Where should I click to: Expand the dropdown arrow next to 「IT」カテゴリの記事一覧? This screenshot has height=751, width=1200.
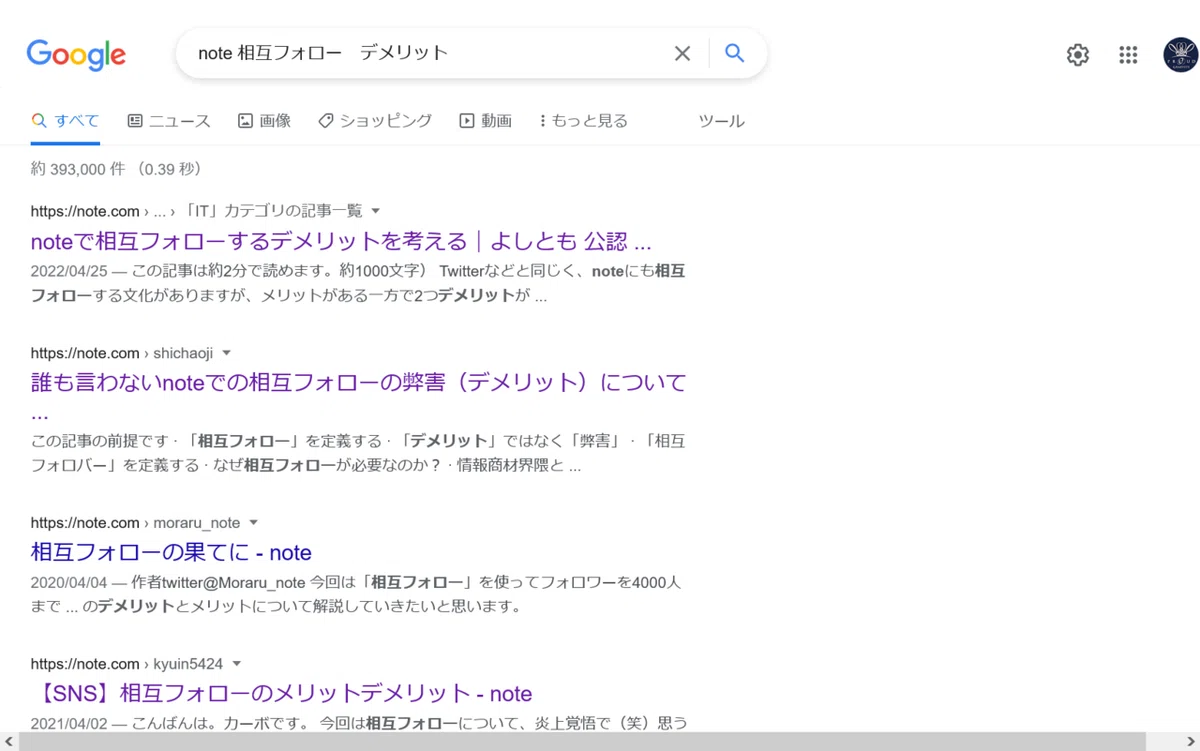tap(376, 211)
